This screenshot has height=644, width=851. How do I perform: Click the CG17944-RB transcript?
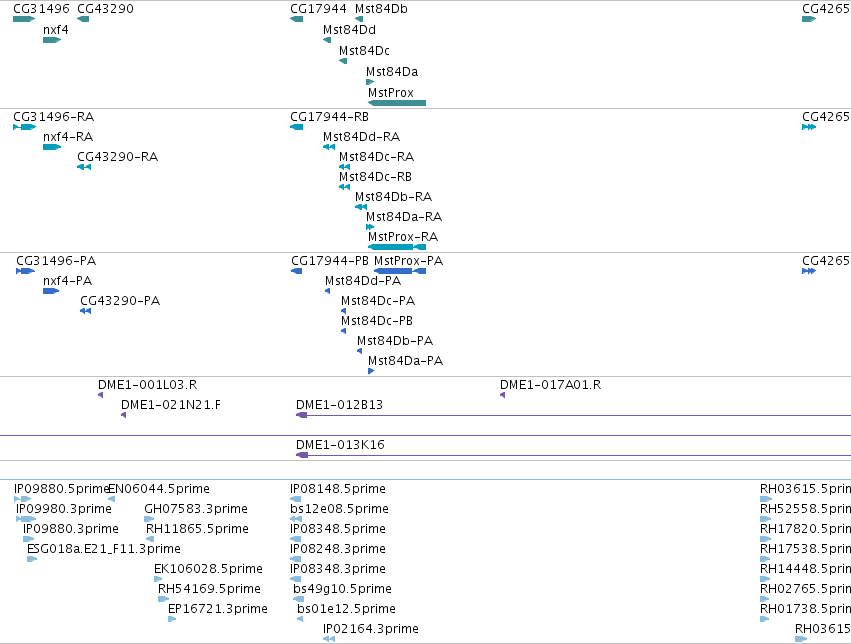(x=296, y=127)
